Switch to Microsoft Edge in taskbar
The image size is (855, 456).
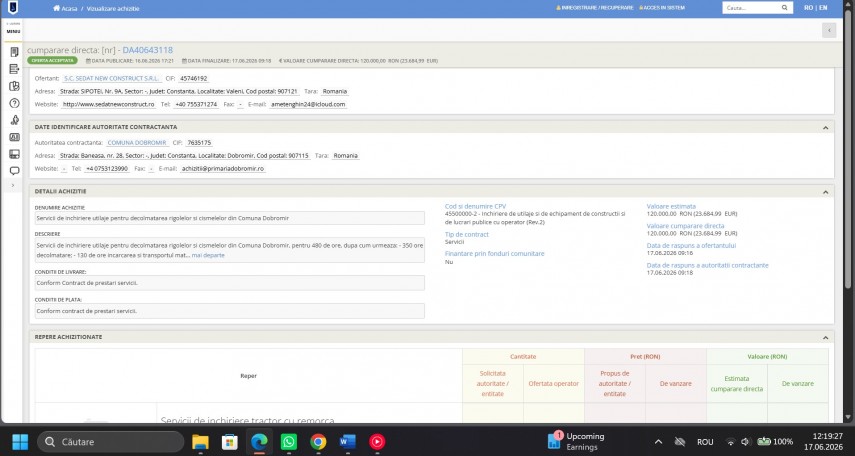[x=259, y=442]
